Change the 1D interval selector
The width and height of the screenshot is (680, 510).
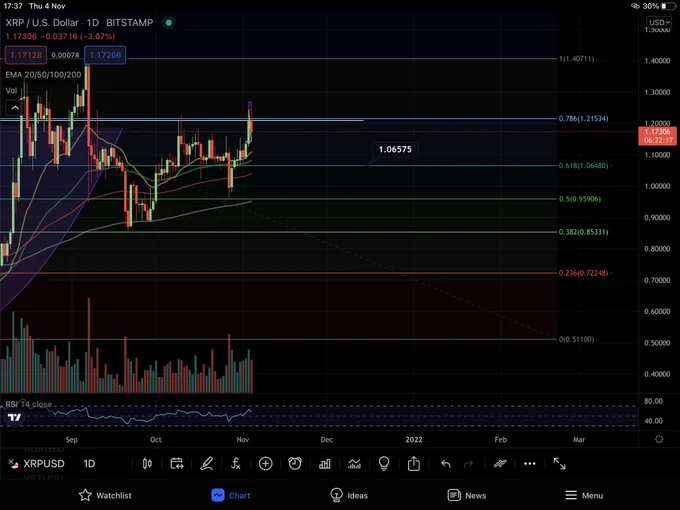pos(89,464)
